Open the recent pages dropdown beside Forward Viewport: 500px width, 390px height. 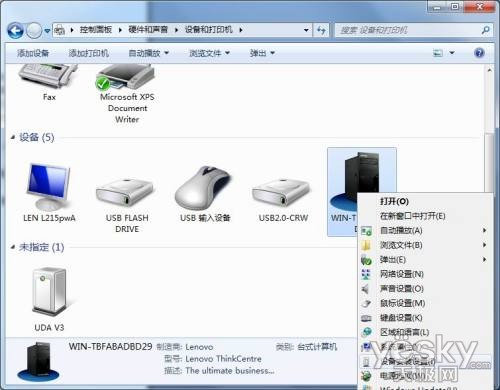[x=47, y=31]
